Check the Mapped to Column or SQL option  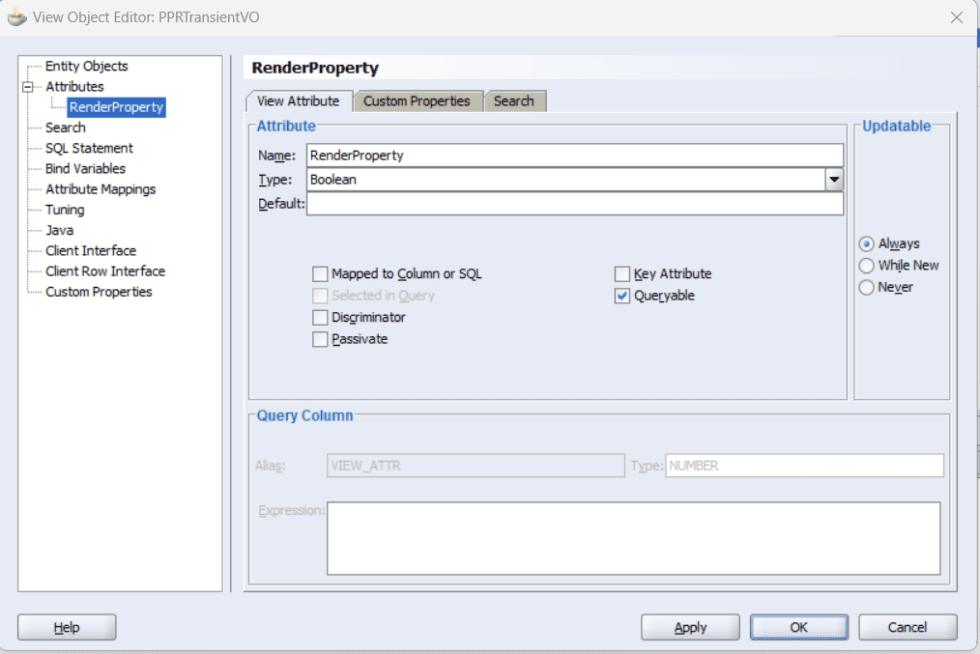(x=321, y=273)
